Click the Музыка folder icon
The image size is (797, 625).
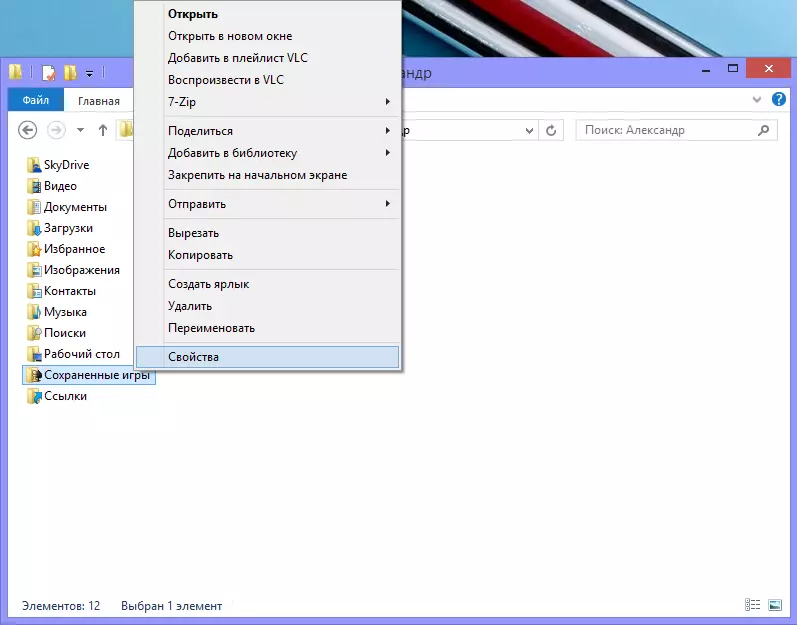point(34,312)
